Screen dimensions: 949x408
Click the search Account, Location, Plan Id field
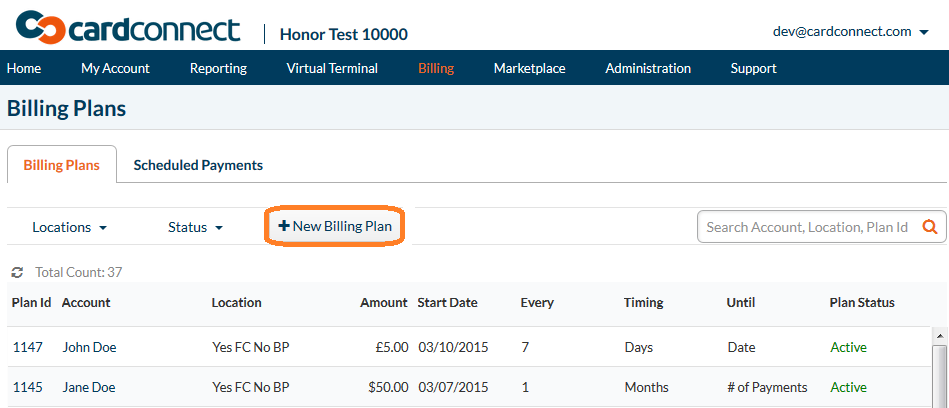807,227
